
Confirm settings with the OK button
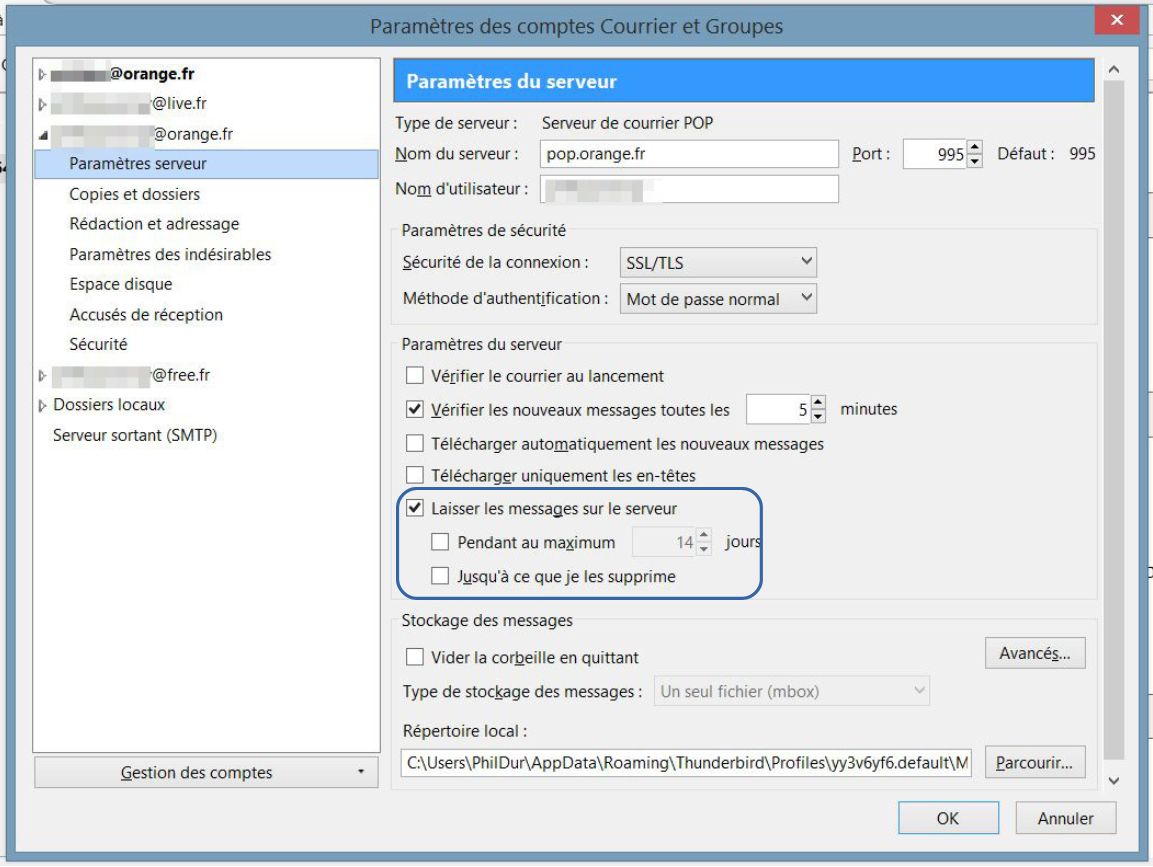[947, 818]
